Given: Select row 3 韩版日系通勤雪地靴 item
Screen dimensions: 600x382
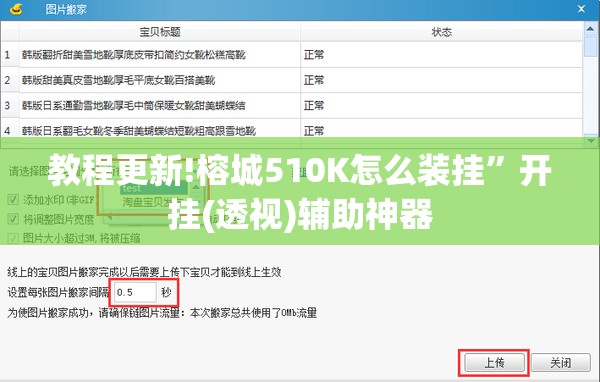Looking at the screenshot, I should click(134, 105).
